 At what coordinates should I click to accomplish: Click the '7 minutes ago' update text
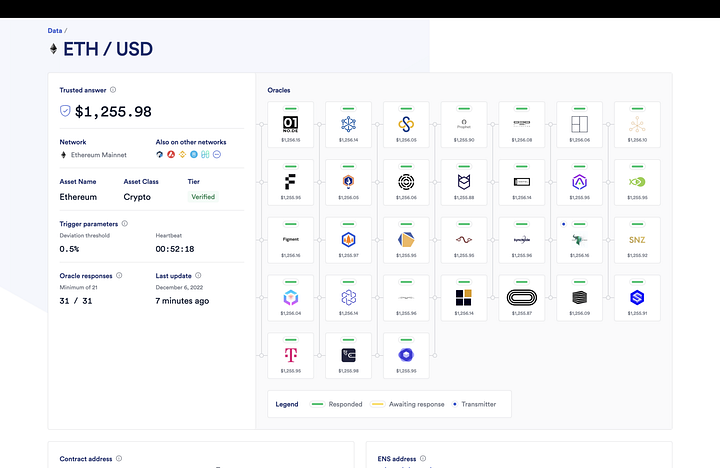182,301
